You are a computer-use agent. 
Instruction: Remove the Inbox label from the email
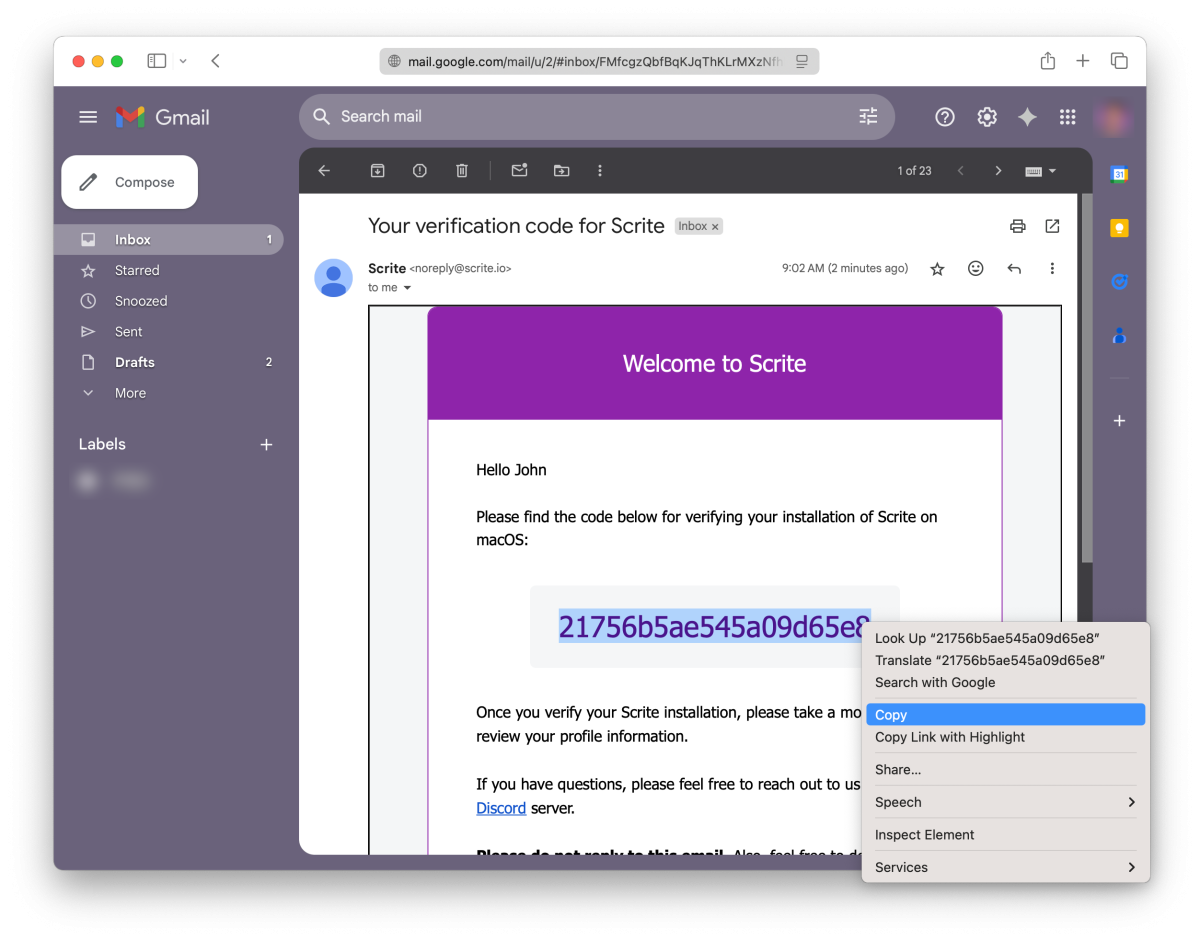click(x=715, y=227)
